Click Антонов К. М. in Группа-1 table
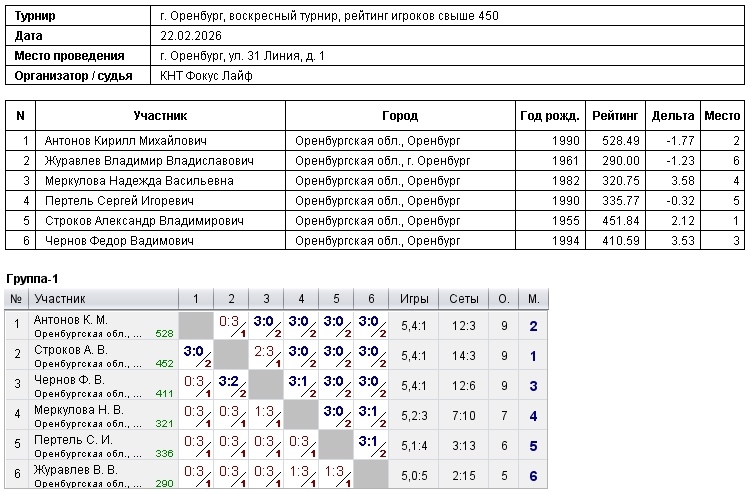The image size is (750, 494). [x=70, y=320]
